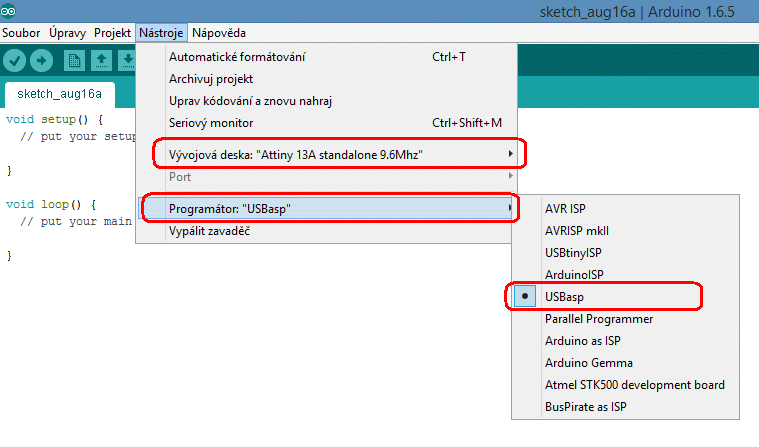Viewport: 759px width, 447px height.
Task: Select Arduino Gemma programmer
Action: tap(625, 363)
